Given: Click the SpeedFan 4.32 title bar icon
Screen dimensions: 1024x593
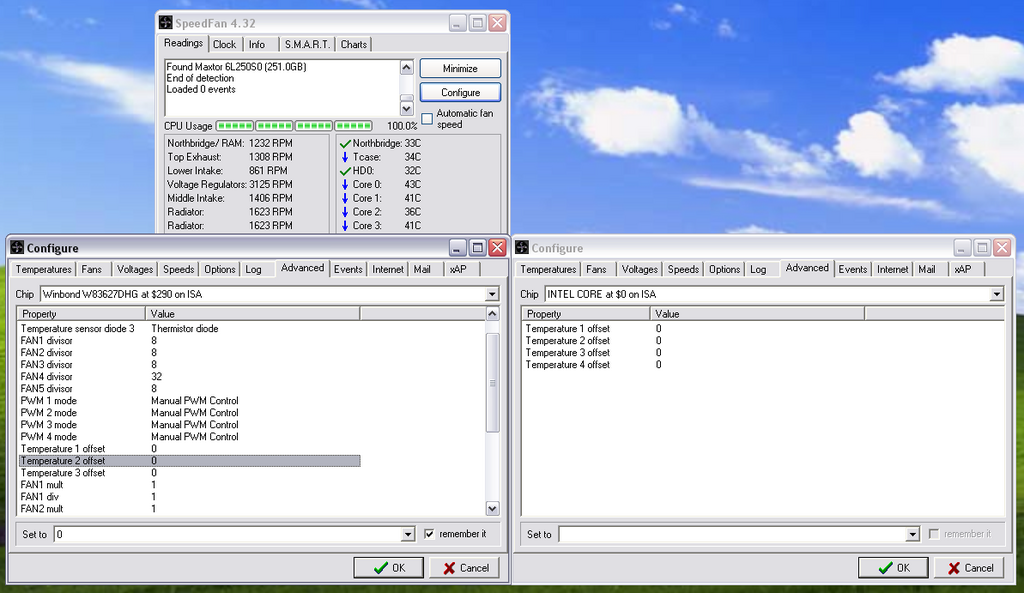Looking at the screenshot, I should (166, 23).
